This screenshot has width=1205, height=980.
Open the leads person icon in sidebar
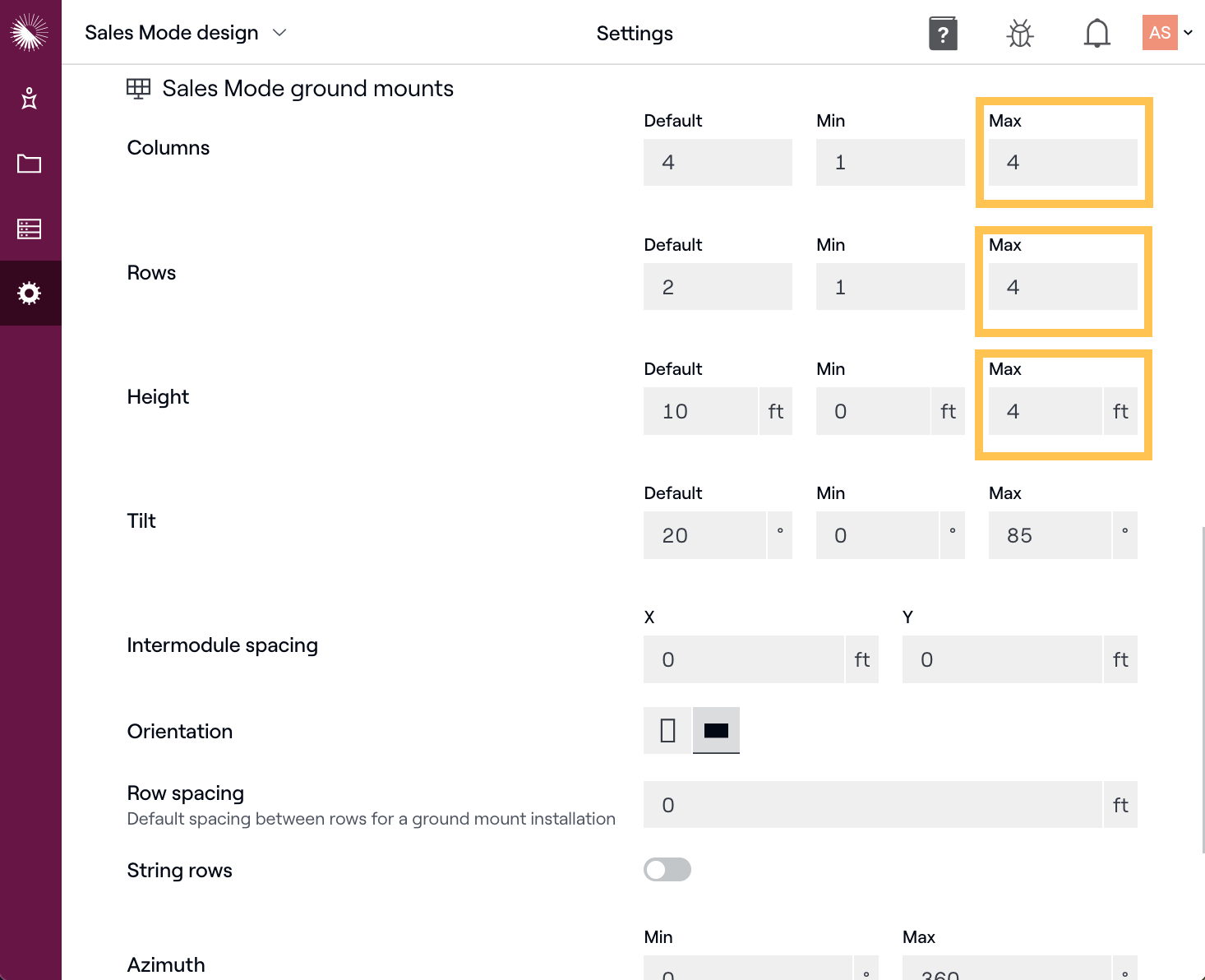pos(30,99)
